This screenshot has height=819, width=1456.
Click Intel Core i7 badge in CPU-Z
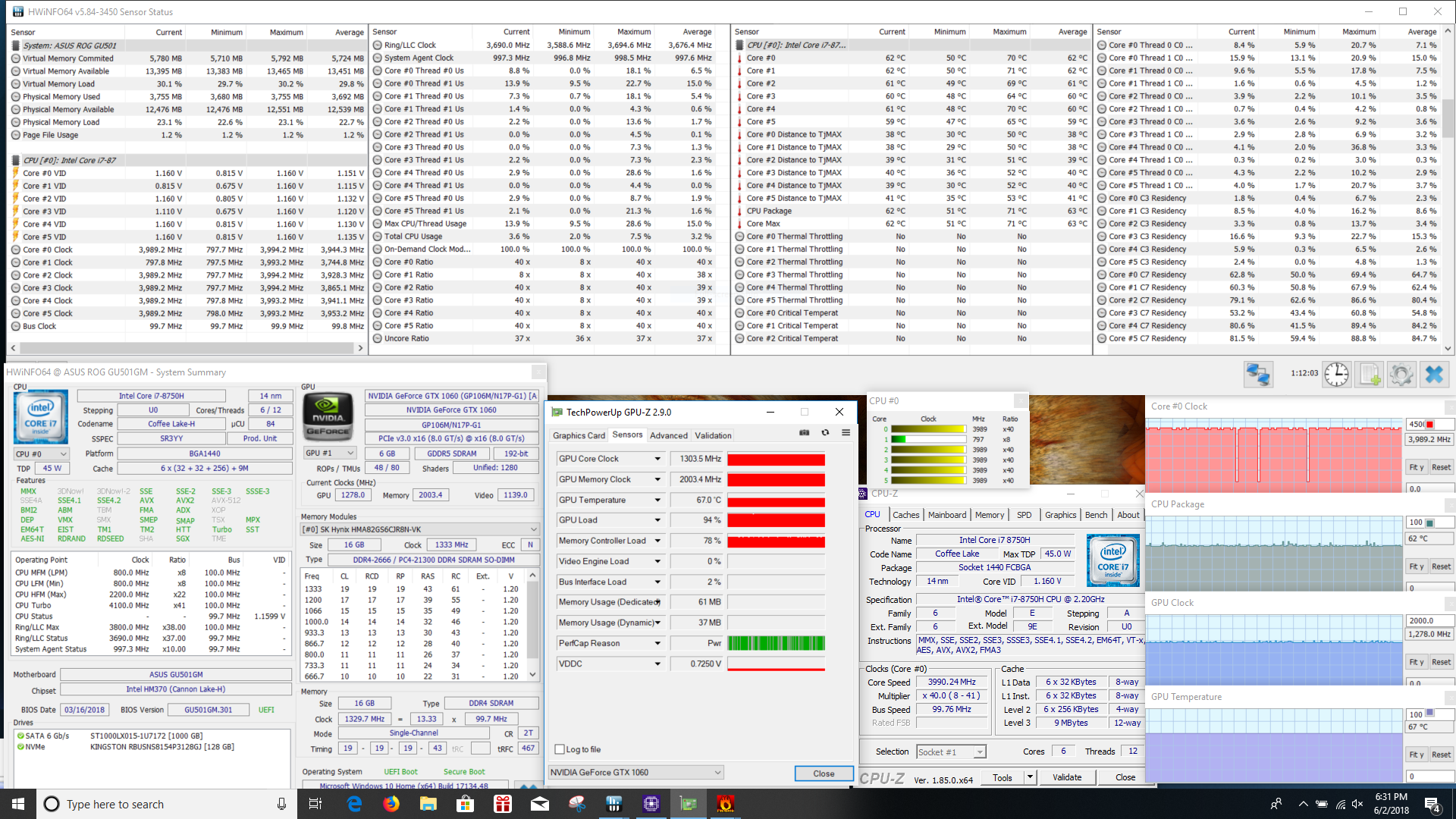click(1112, 560)
